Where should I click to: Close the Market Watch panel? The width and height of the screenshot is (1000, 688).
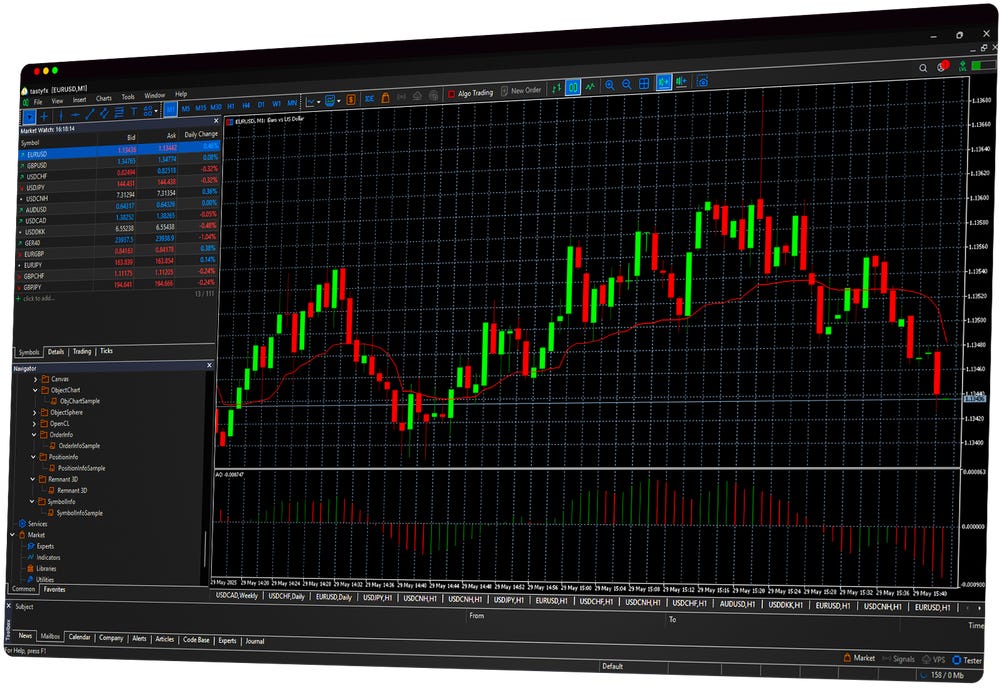point(216,121)
